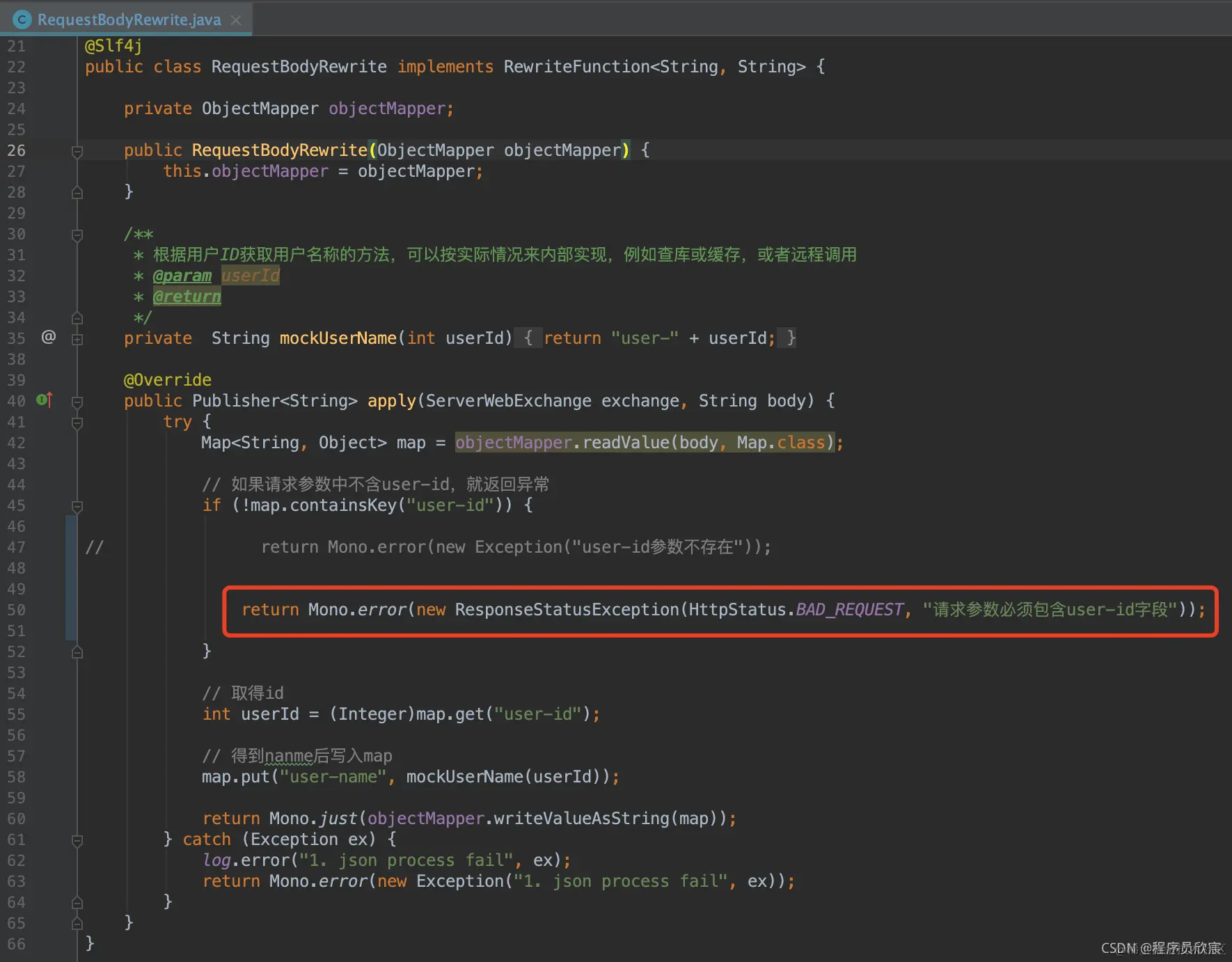The image size is (1232, 962).
Task: Click ServerWebExchange parameter type on line 40
Action: [x=509, y=401]
